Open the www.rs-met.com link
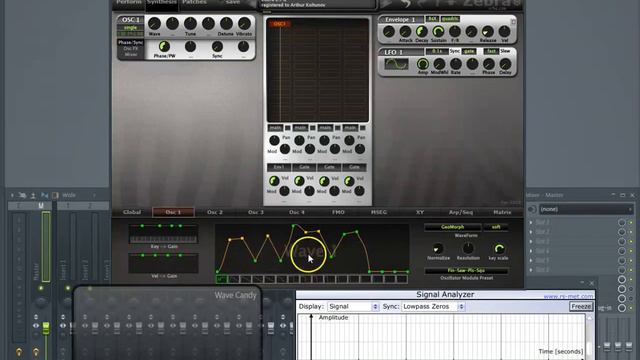This screenshot has width=640, height=360. coord(568,296)
